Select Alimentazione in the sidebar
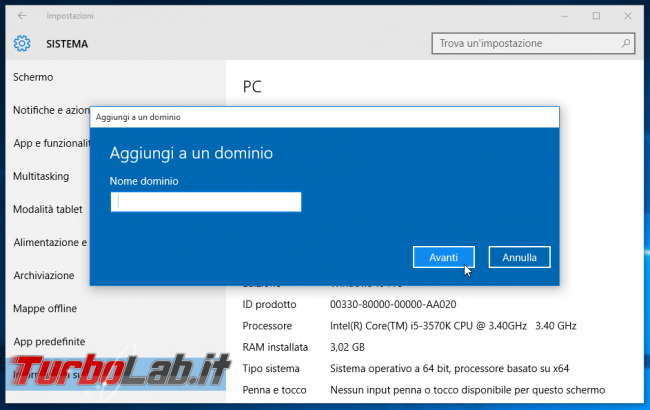The width and height of the screenshot is (650, 410). (x=50, y=242)
